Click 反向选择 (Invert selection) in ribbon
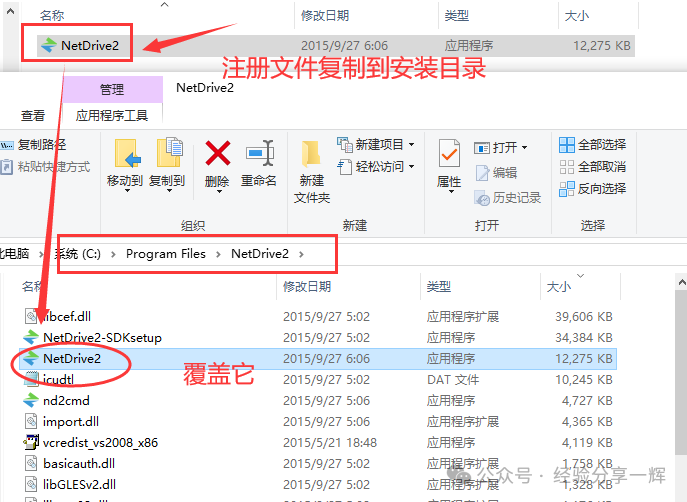Screen dimensions: 687x502 pyautogui.click(x=592, y=188)
